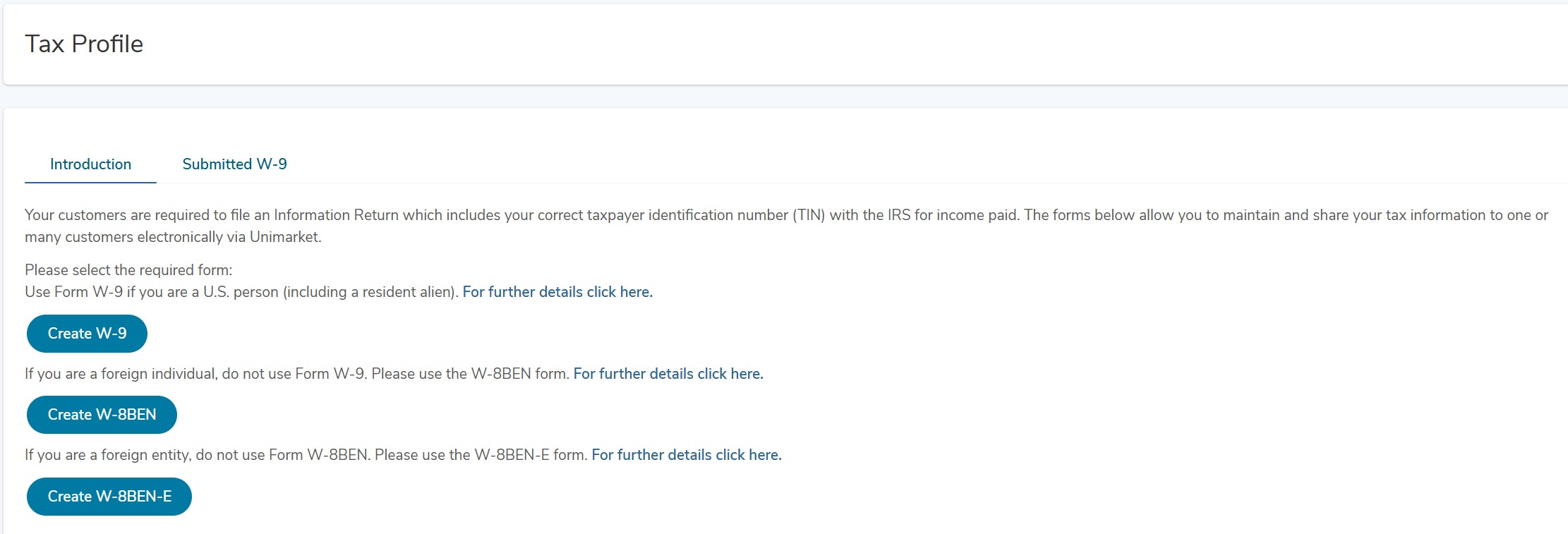Start a new W-8BEN form
1568x534 pixels.
(102, 415)
